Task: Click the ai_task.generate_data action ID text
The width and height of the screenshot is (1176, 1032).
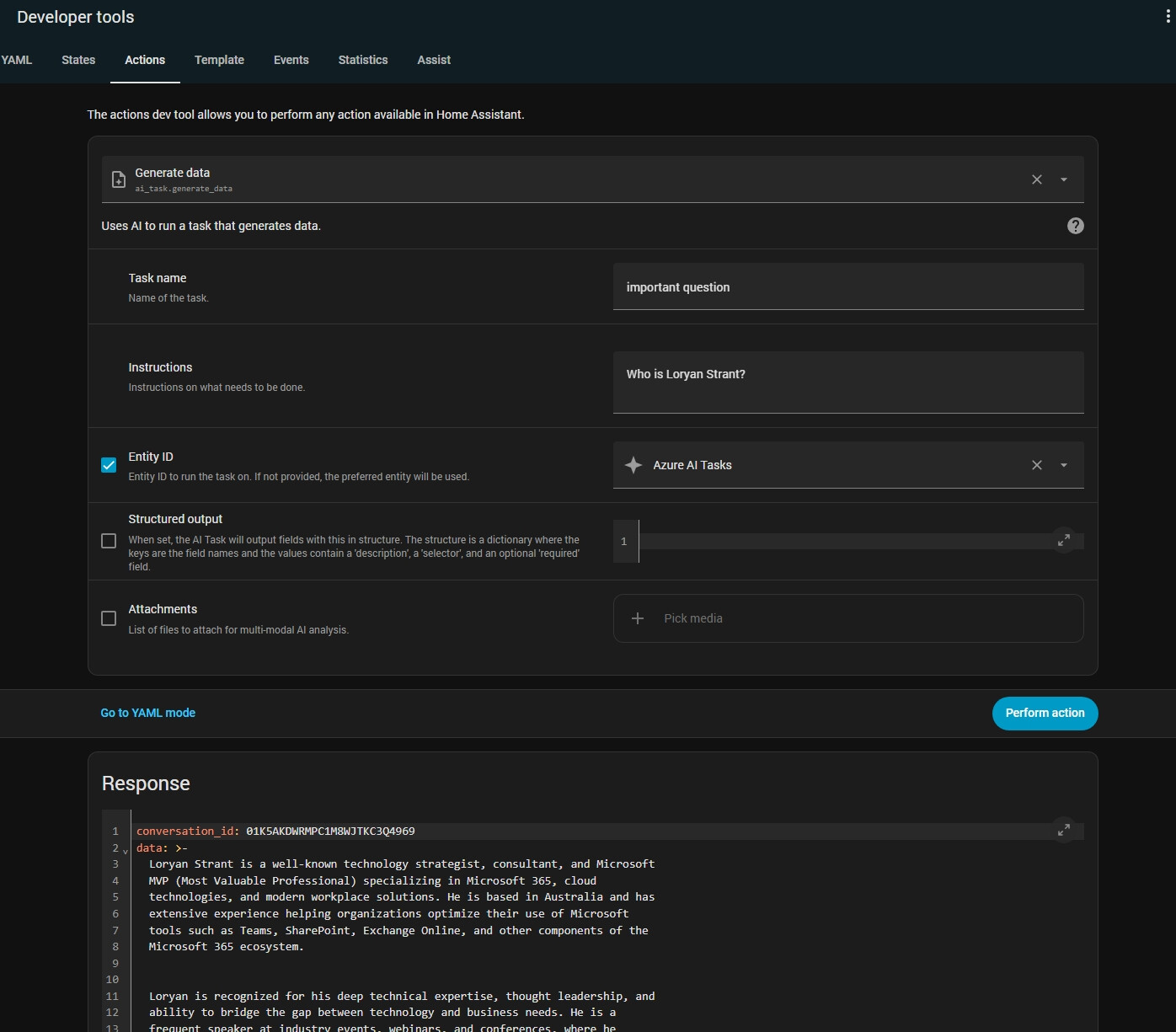Action: pos(184,189)
